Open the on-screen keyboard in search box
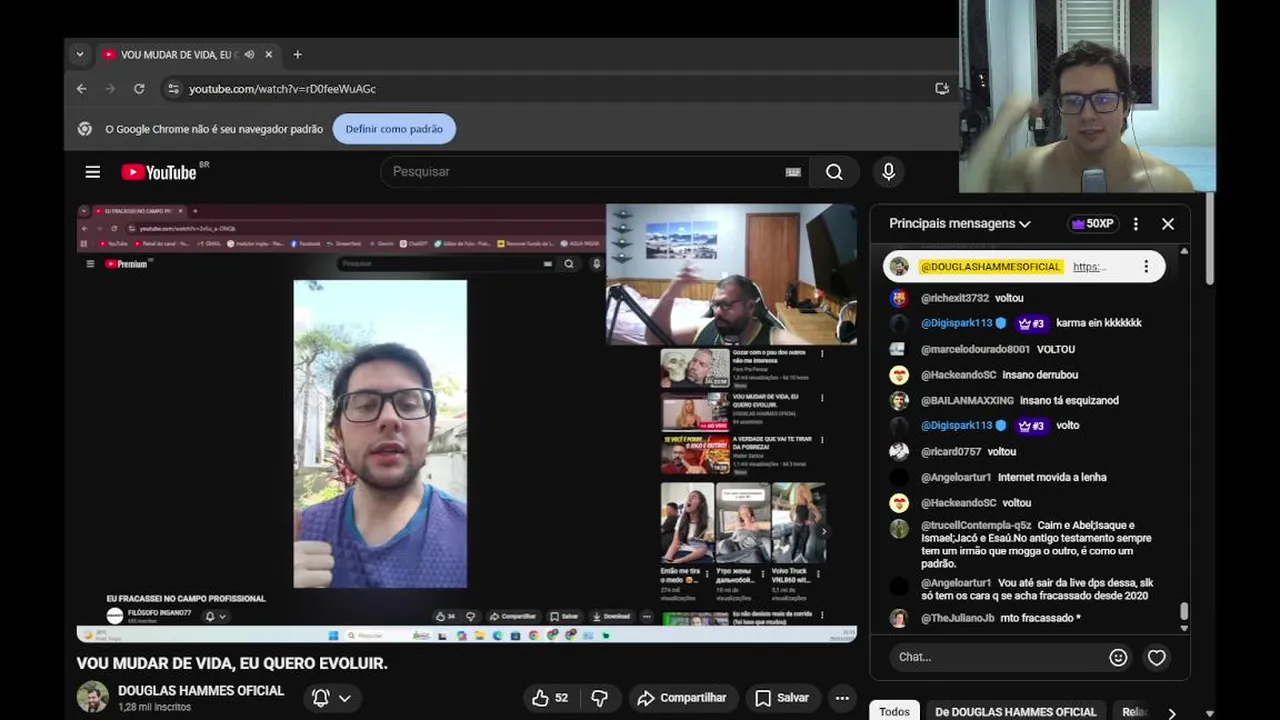This screenshot has width=1280, height=720. point(793,172)
